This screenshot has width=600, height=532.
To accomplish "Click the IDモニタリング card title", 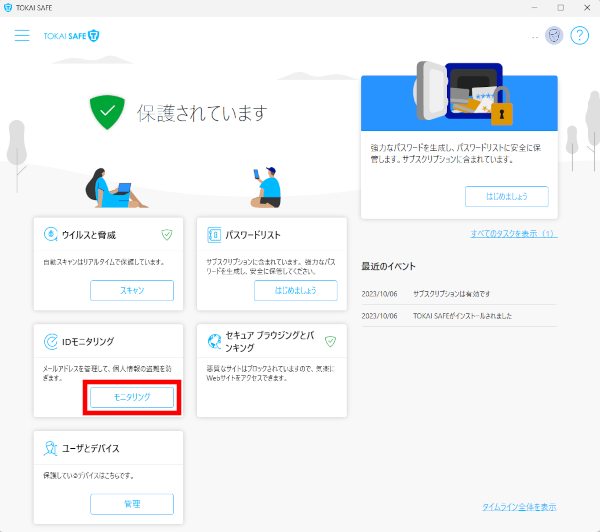I will click(x=88, y=342).
